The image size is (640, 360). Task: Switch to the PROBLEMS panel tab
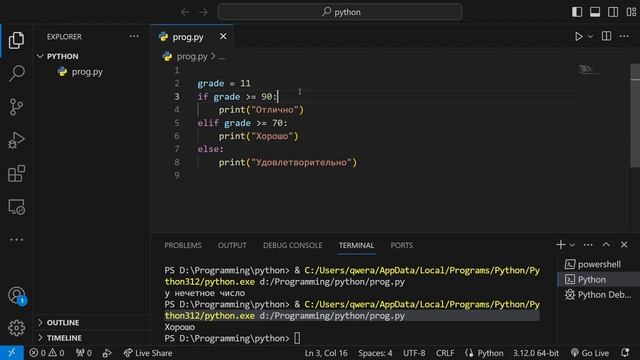pos(183,245)
